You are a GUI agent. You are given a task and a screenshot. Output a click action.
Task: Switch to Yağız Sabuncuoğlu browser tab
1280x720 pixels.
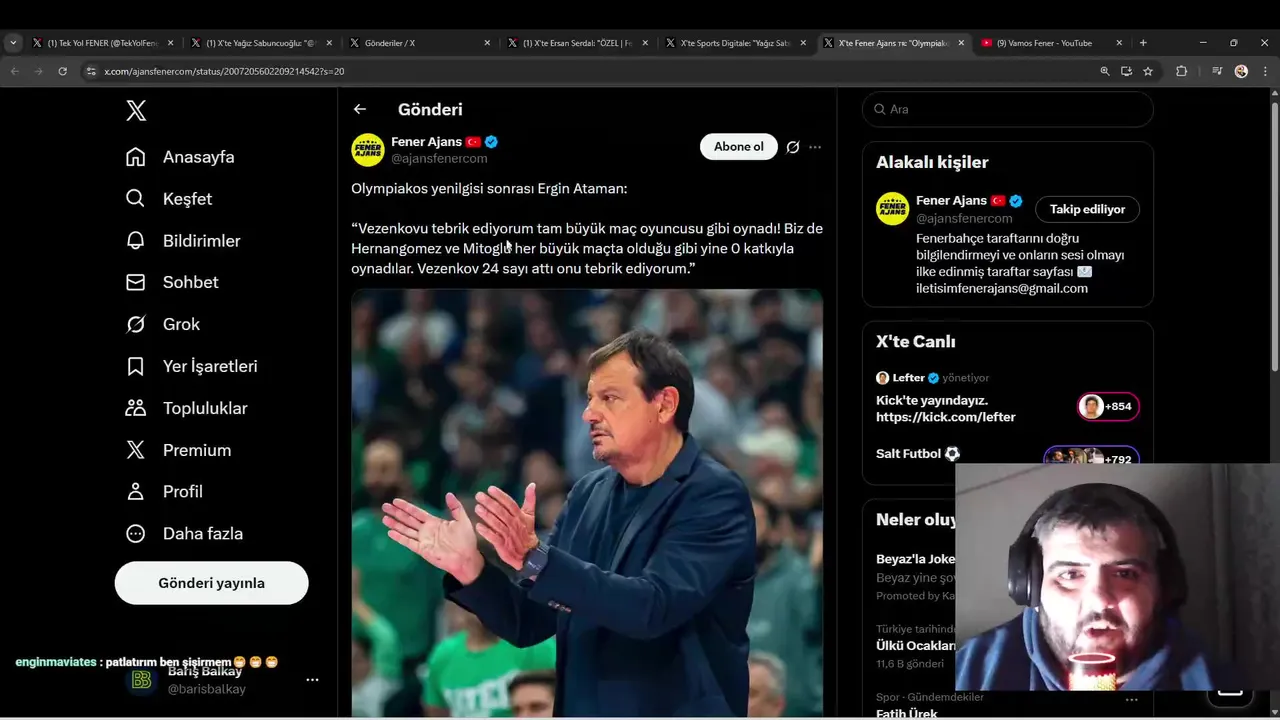click(x=261, y=43)
